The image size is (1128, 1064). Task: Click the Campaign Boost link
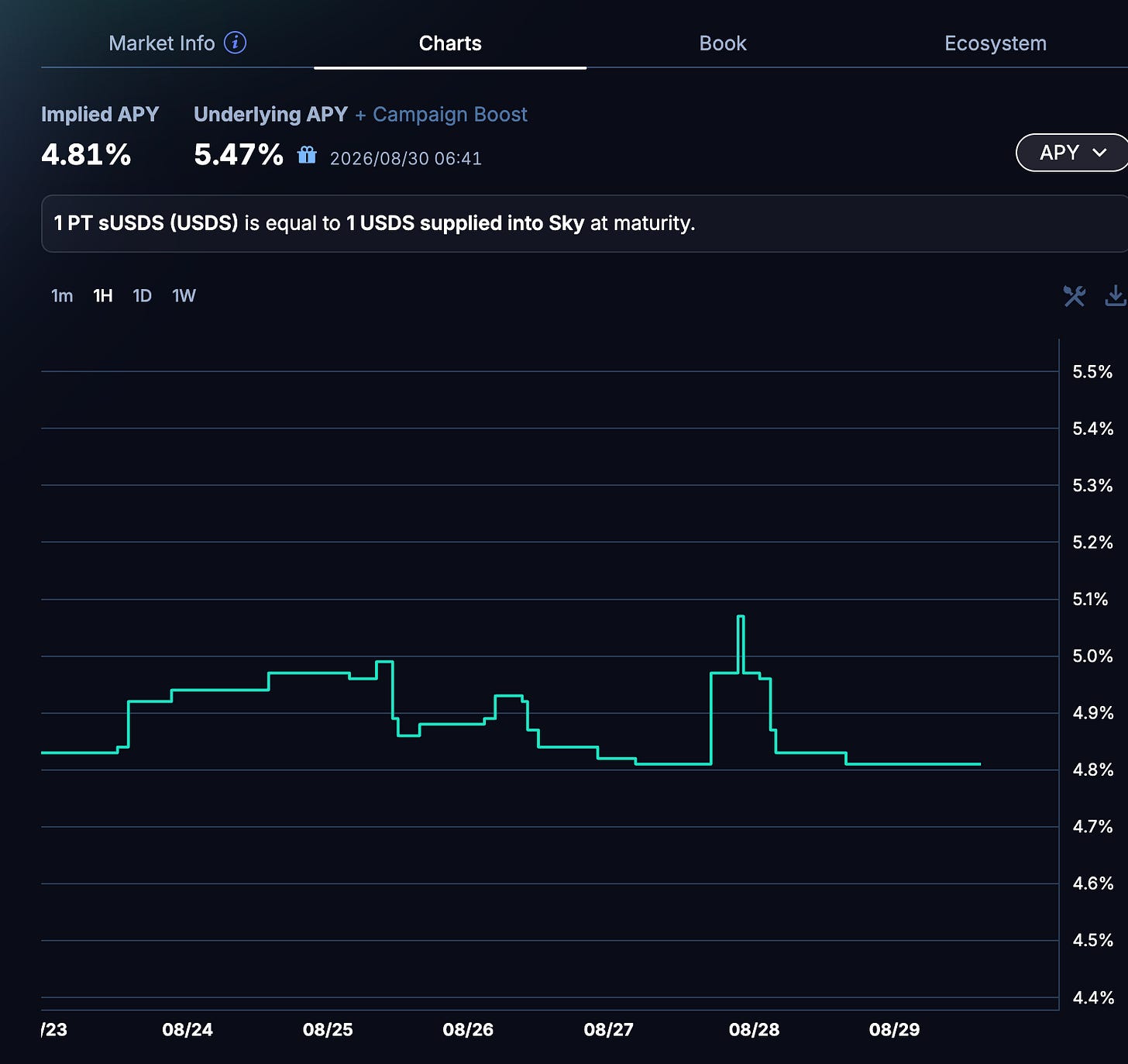[x=450, y=115]
